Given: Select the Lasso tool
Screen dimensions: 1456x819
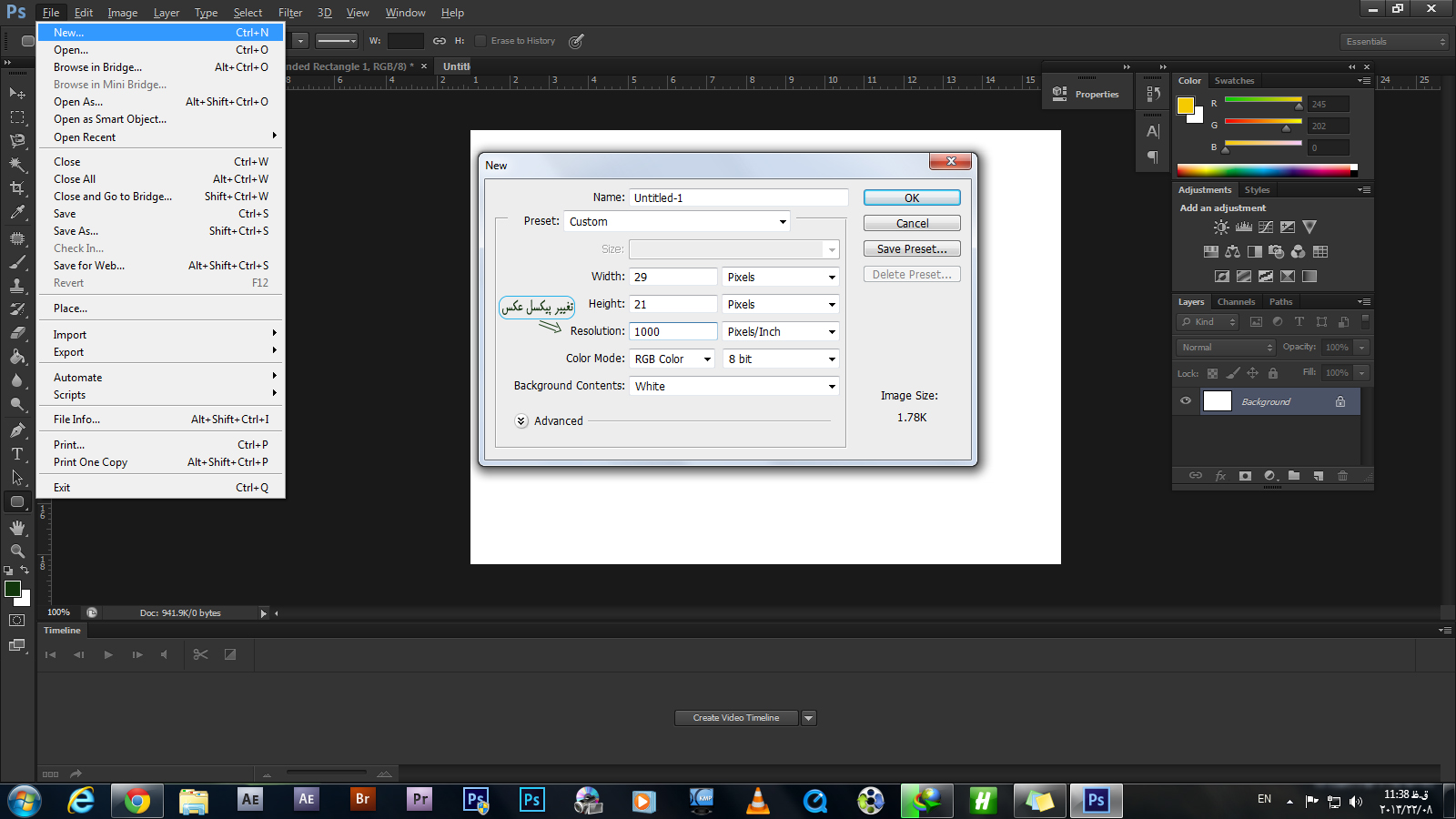Looking at the screenshot, I should 17,140.
